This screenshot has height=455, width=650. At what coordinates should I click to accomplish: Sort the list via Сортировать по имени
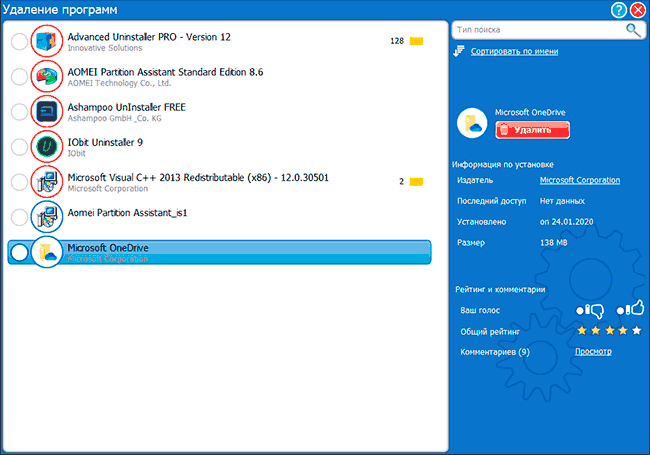click(514, 51)
